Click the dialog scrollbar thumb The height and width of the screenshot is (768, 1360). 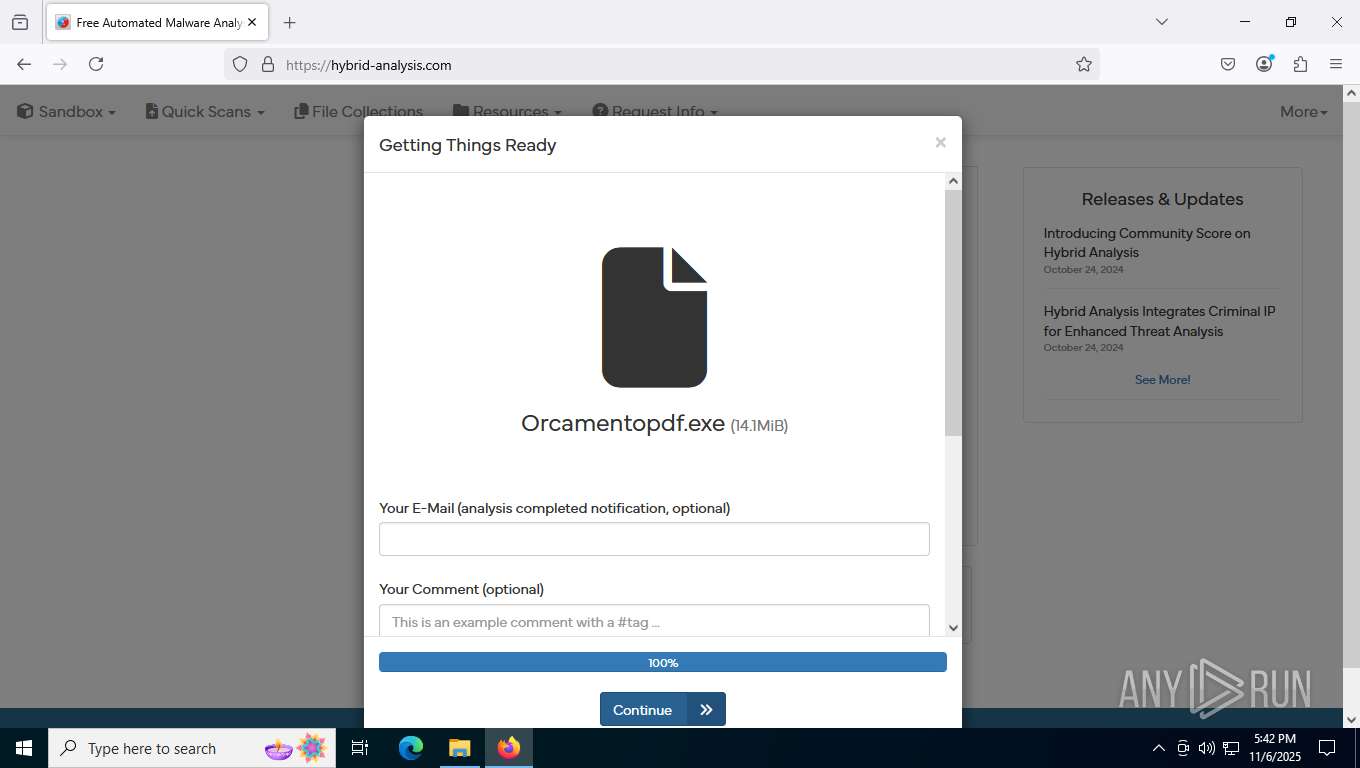(x=953, y=312)
